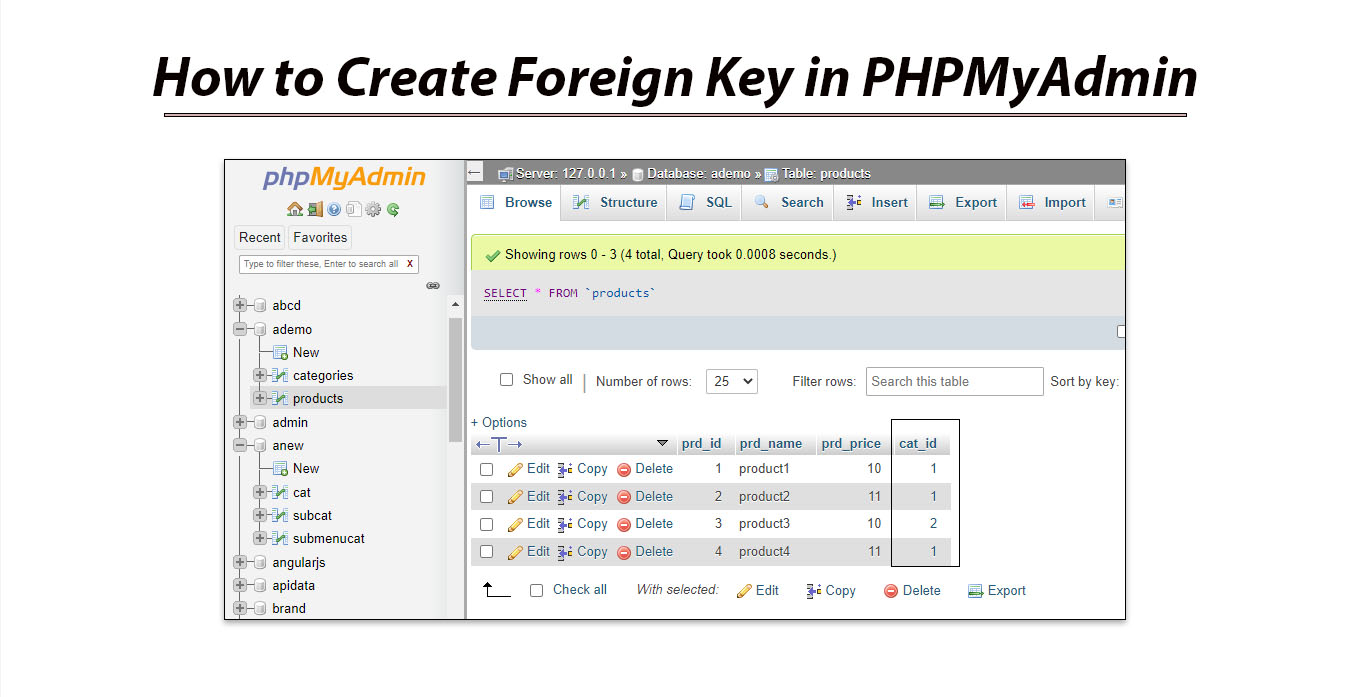
Task: Open settings with the gear icon
Action: [372, 209]
